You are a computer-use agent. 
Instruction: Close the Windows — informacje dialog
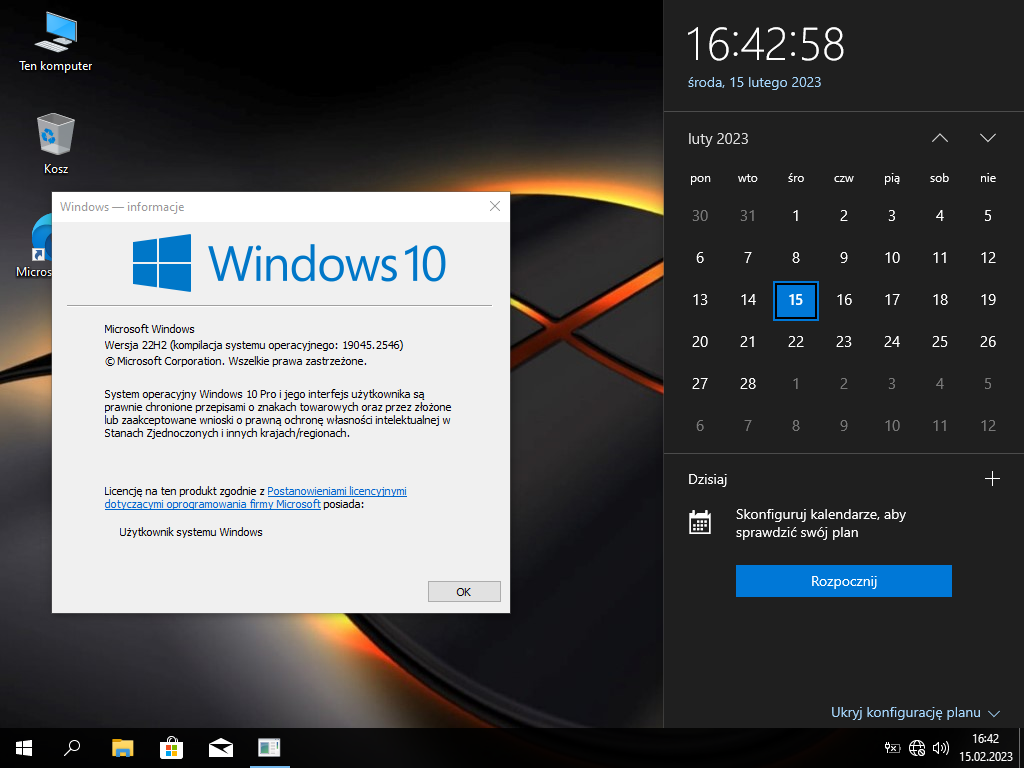(x=494, y=207)
